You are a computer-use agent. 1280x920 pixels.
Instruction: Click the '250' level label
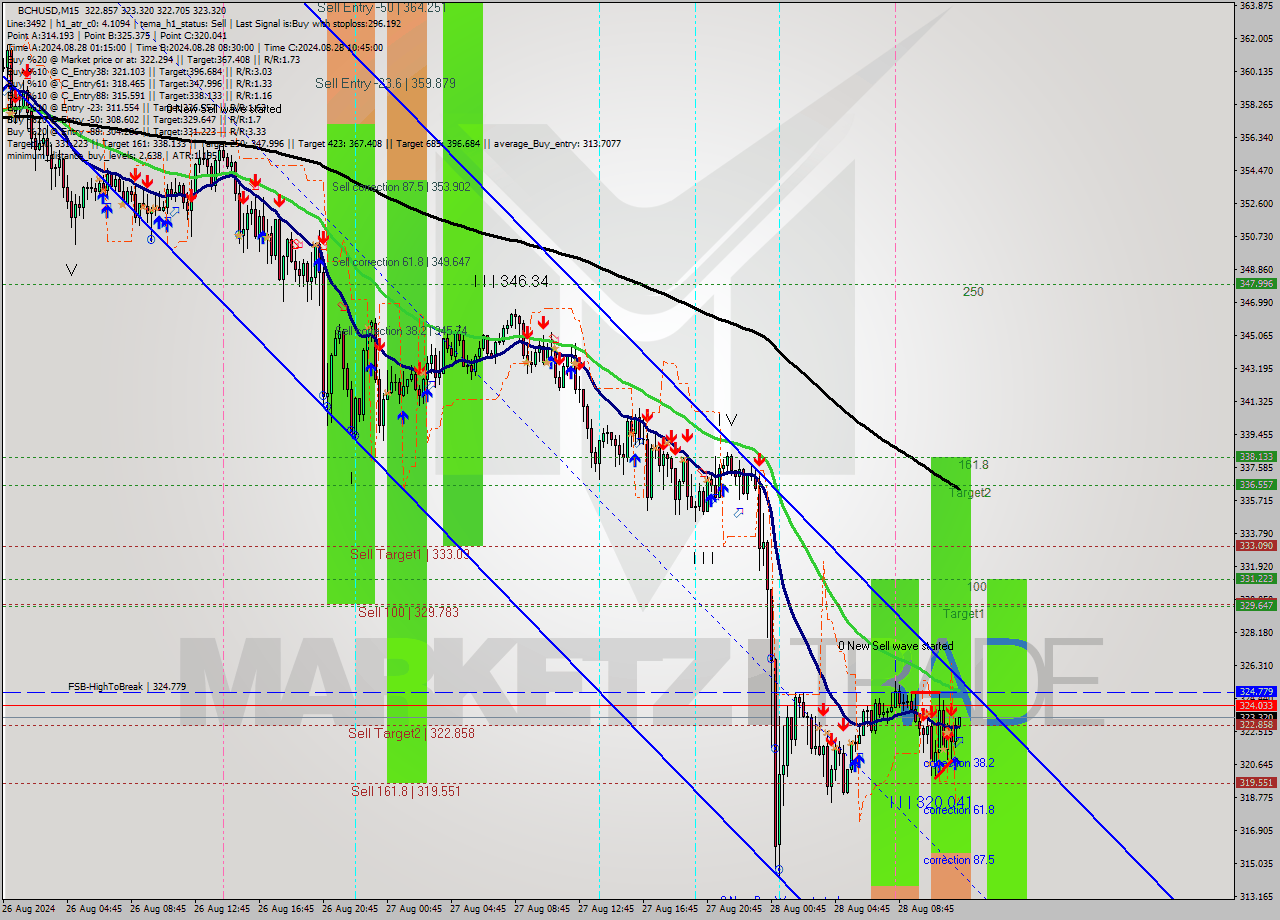coord(973,292)
